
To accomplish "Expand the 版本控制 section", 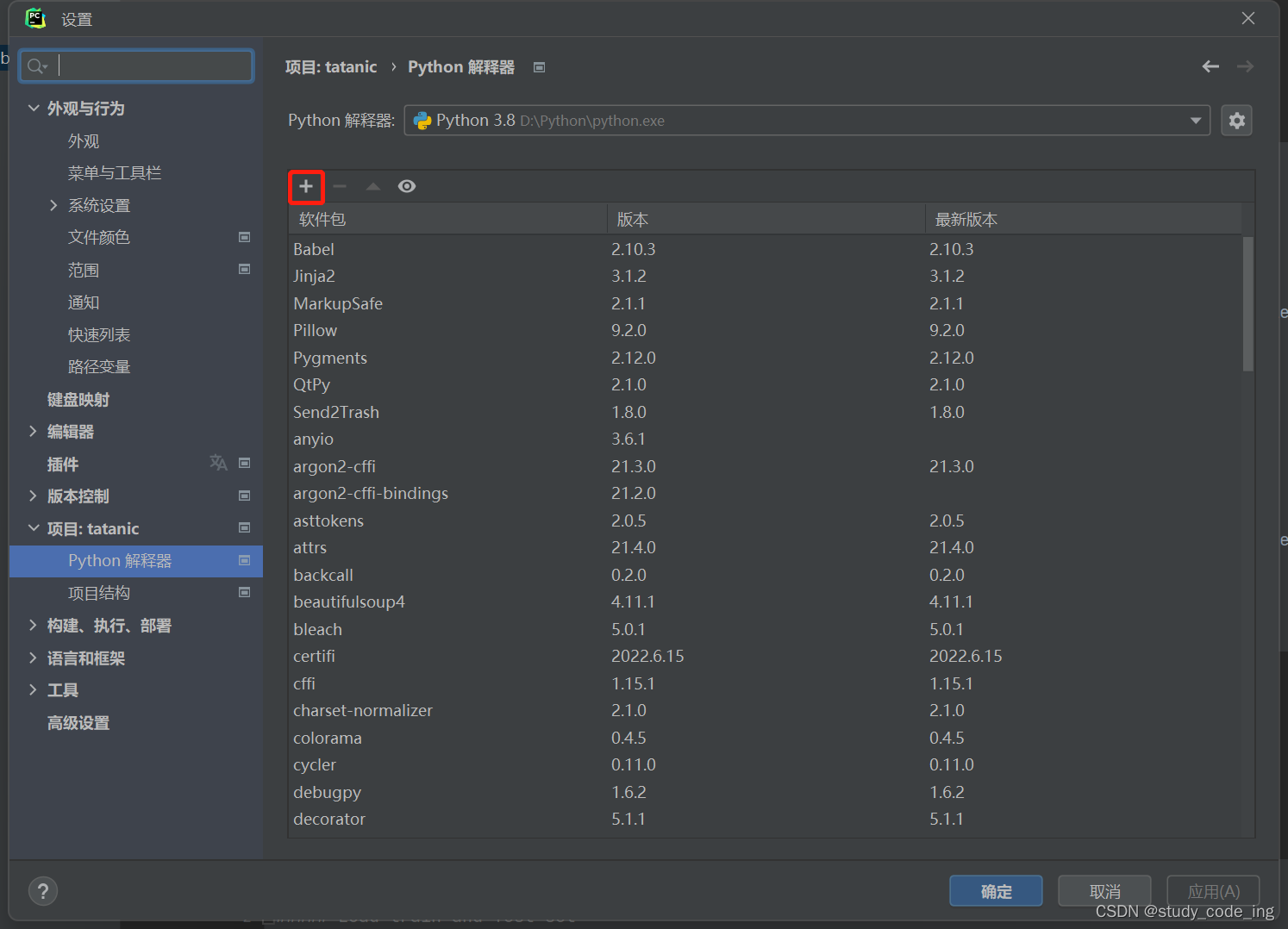I will point(33,496).
